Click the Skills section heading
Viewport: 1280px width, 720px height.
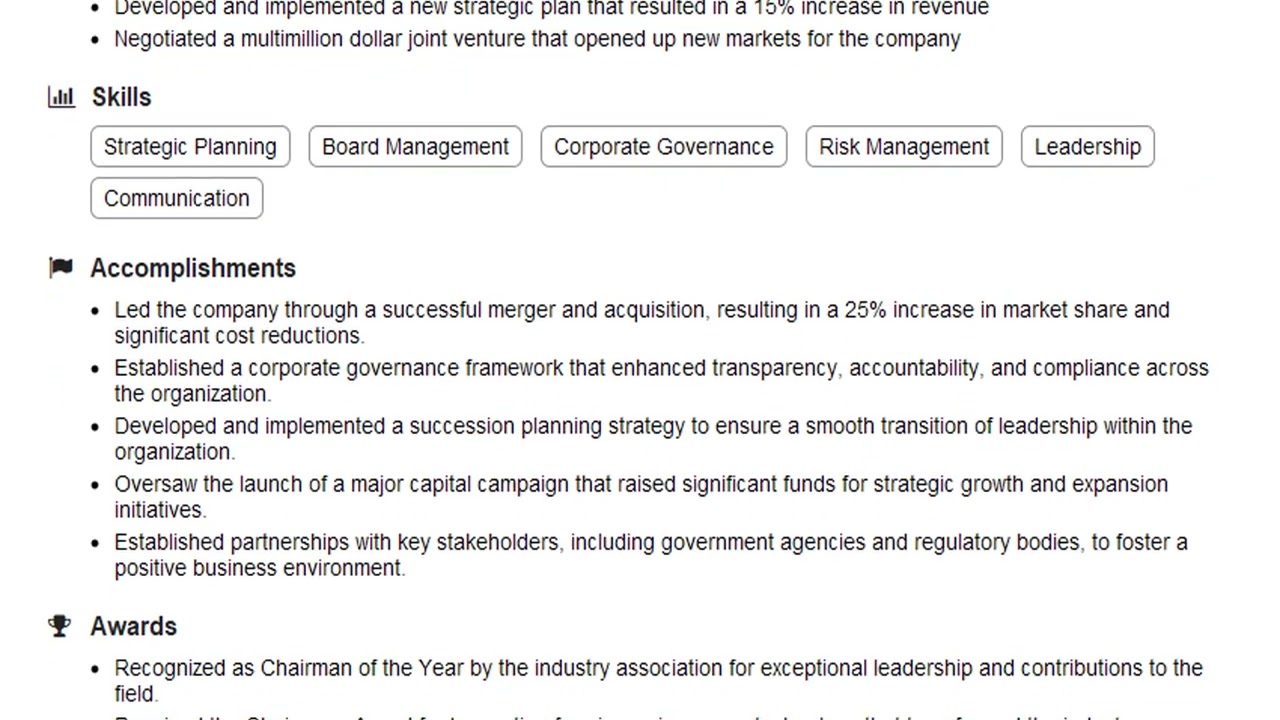(121, 97)
